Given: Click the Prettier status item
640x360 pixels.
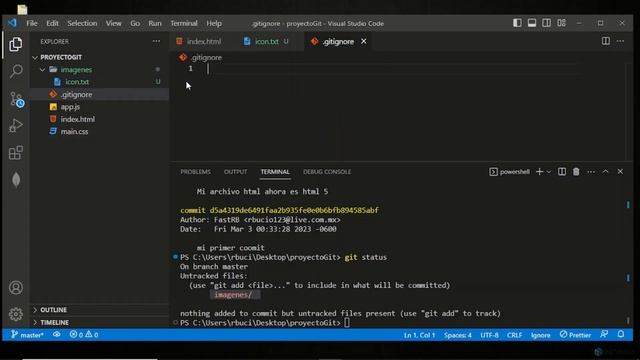Looking at the screenshot, I should coord(575,335).
